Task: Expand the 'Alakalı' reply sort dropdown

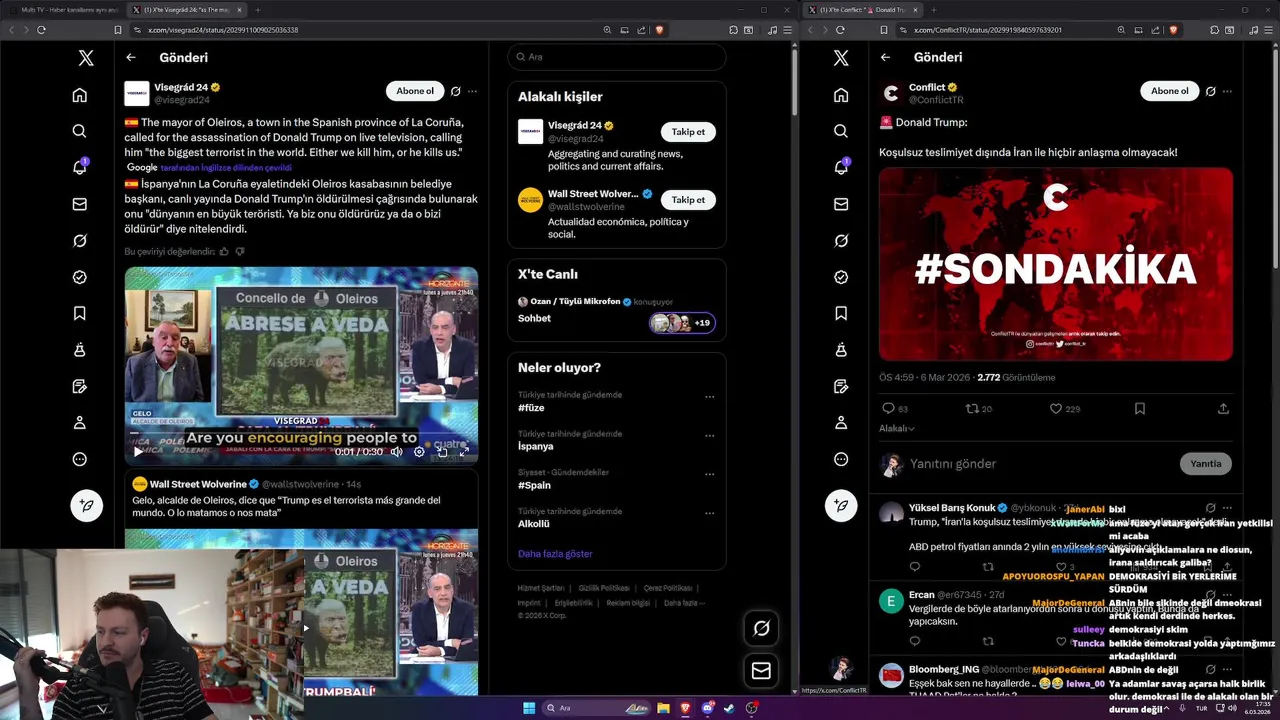Action: pyautogui.click(x=897, y=429)
